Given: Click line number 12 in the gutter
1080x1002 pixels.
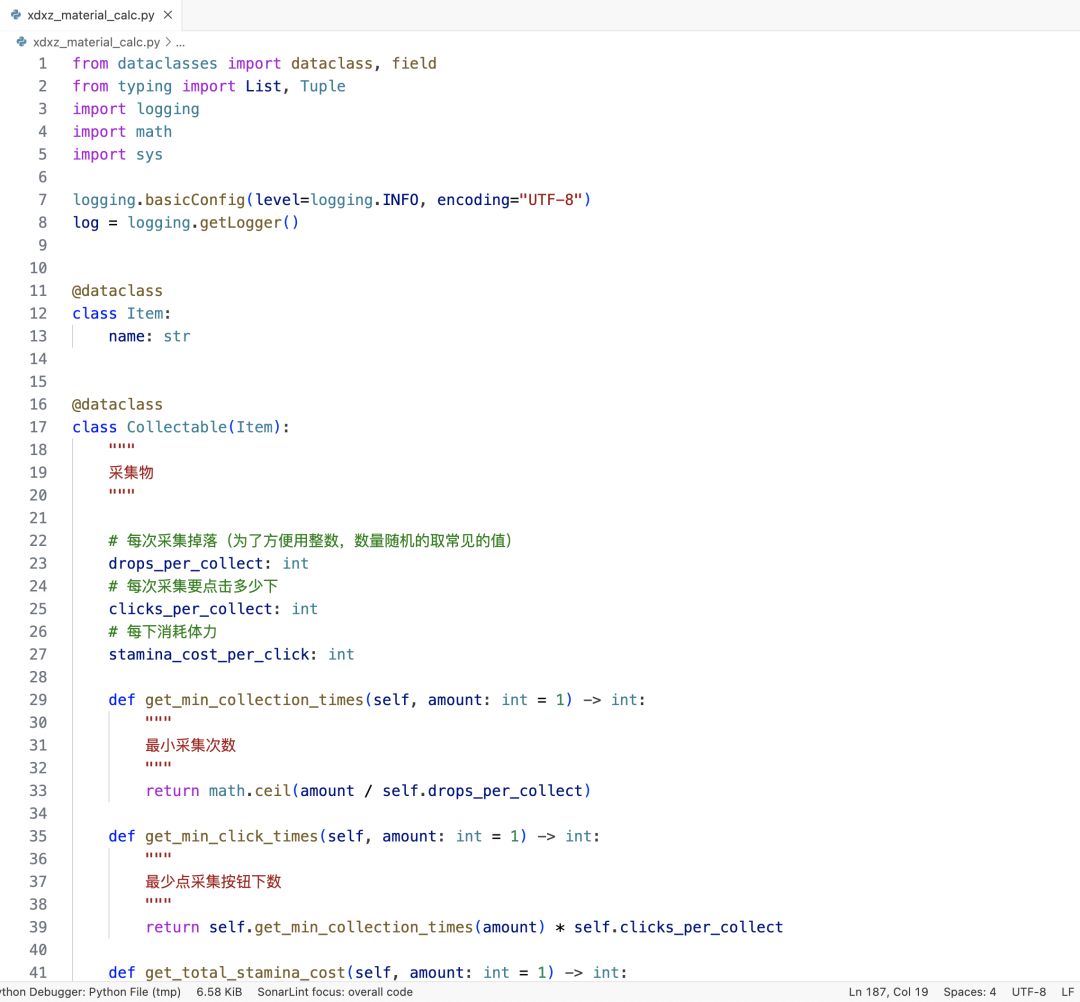Looking at the screenshot, I should [39, 313].
